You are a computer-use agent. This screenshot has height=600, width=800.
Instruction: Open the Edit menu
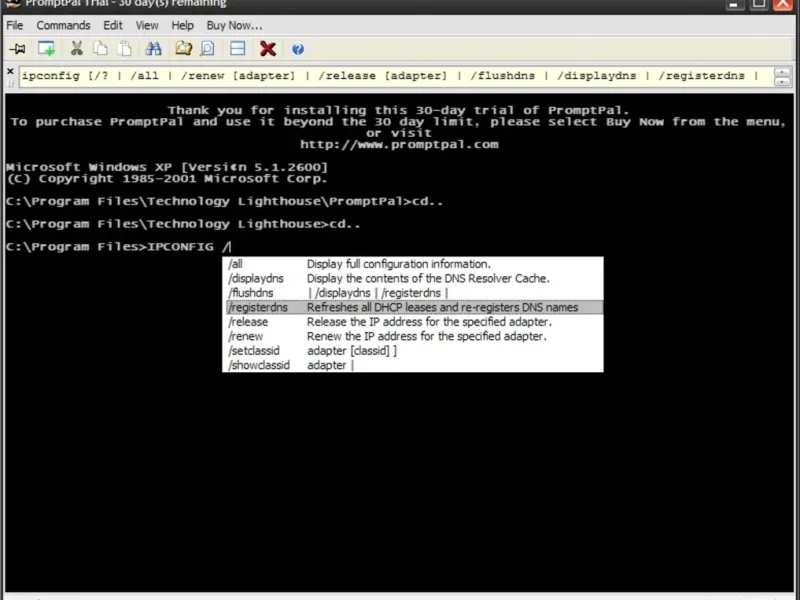113,26
